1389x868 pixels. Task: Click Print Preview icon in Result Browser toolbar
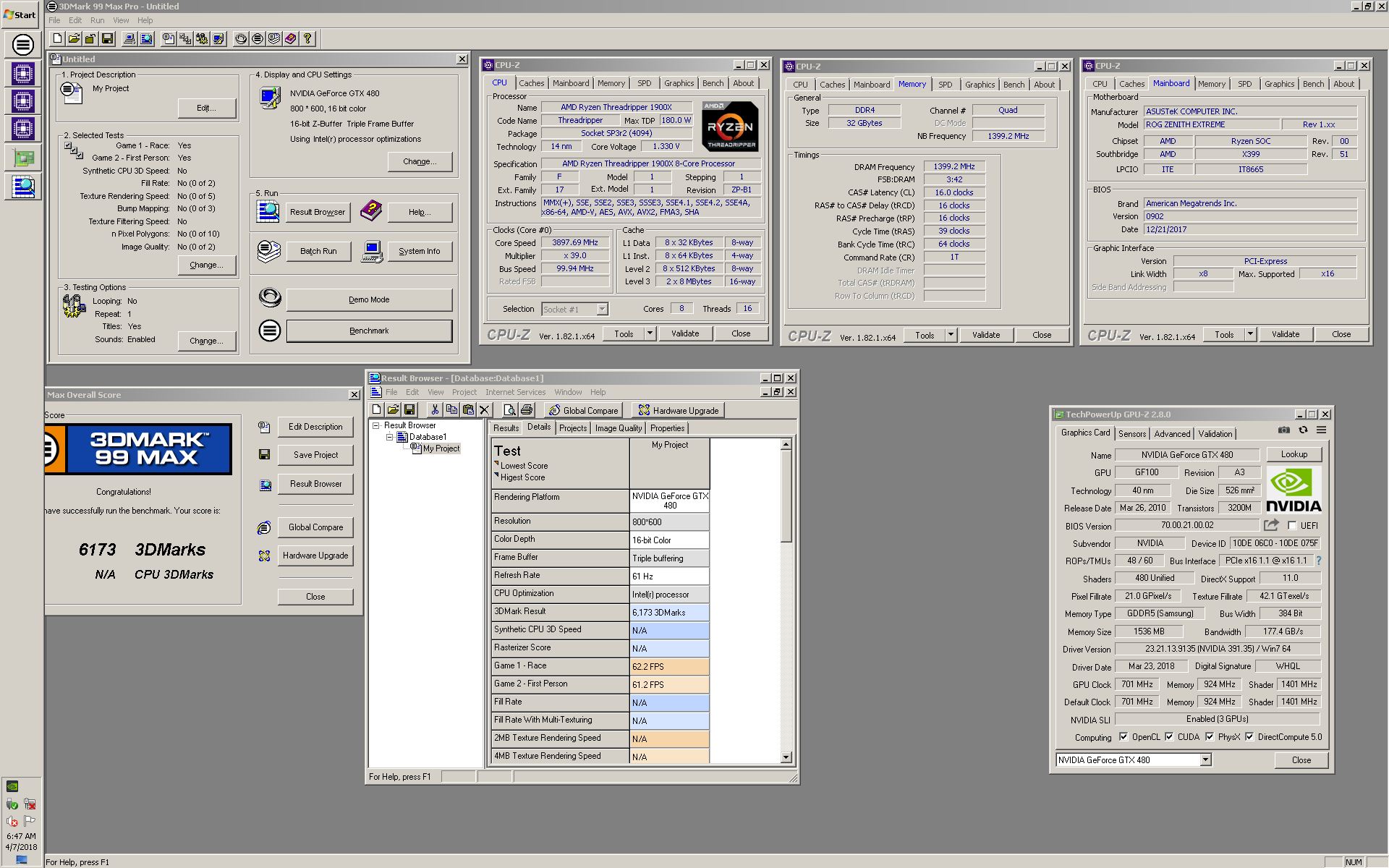point(510,410)
